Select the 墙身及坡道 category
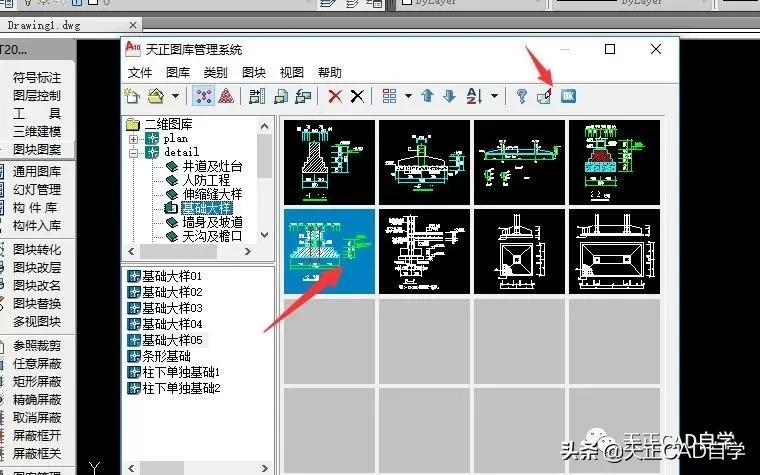This screenshot has height=475, width=760. point(212,222)
